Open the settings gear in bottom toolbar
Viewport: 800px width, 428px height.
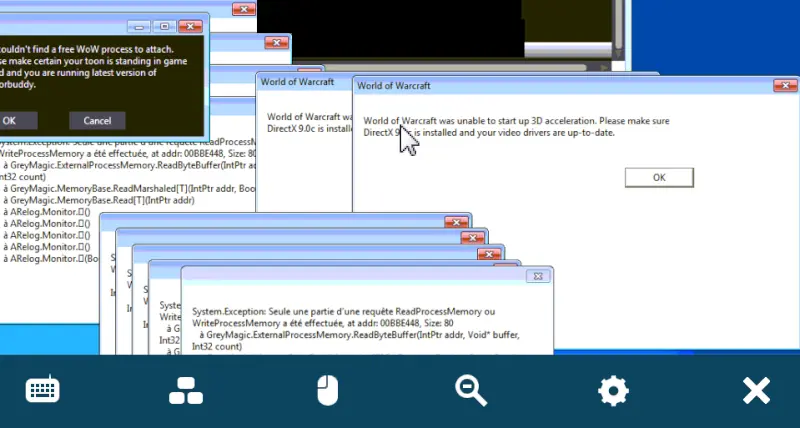[x=613, y=391]
